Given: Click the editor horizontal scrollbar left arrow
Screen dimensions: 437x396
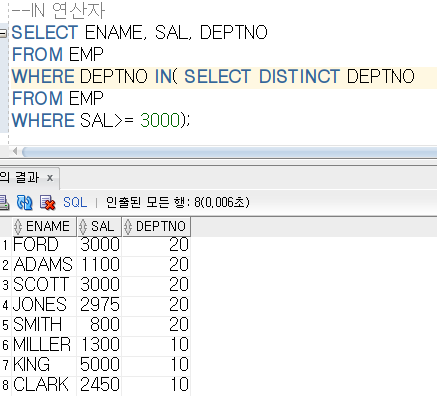Looking at the screenshot, I should [15, 151].
